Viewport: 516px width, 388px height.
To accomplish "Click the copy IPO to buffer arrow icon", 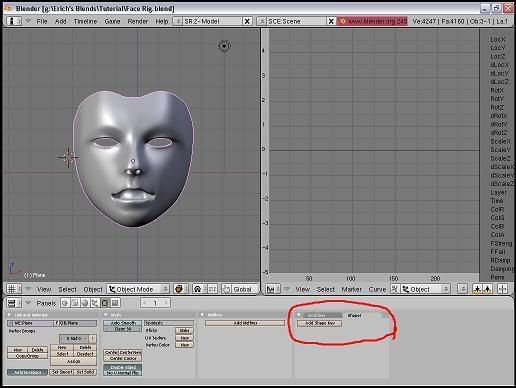I will pyautogui.click(x=477, y=289).
